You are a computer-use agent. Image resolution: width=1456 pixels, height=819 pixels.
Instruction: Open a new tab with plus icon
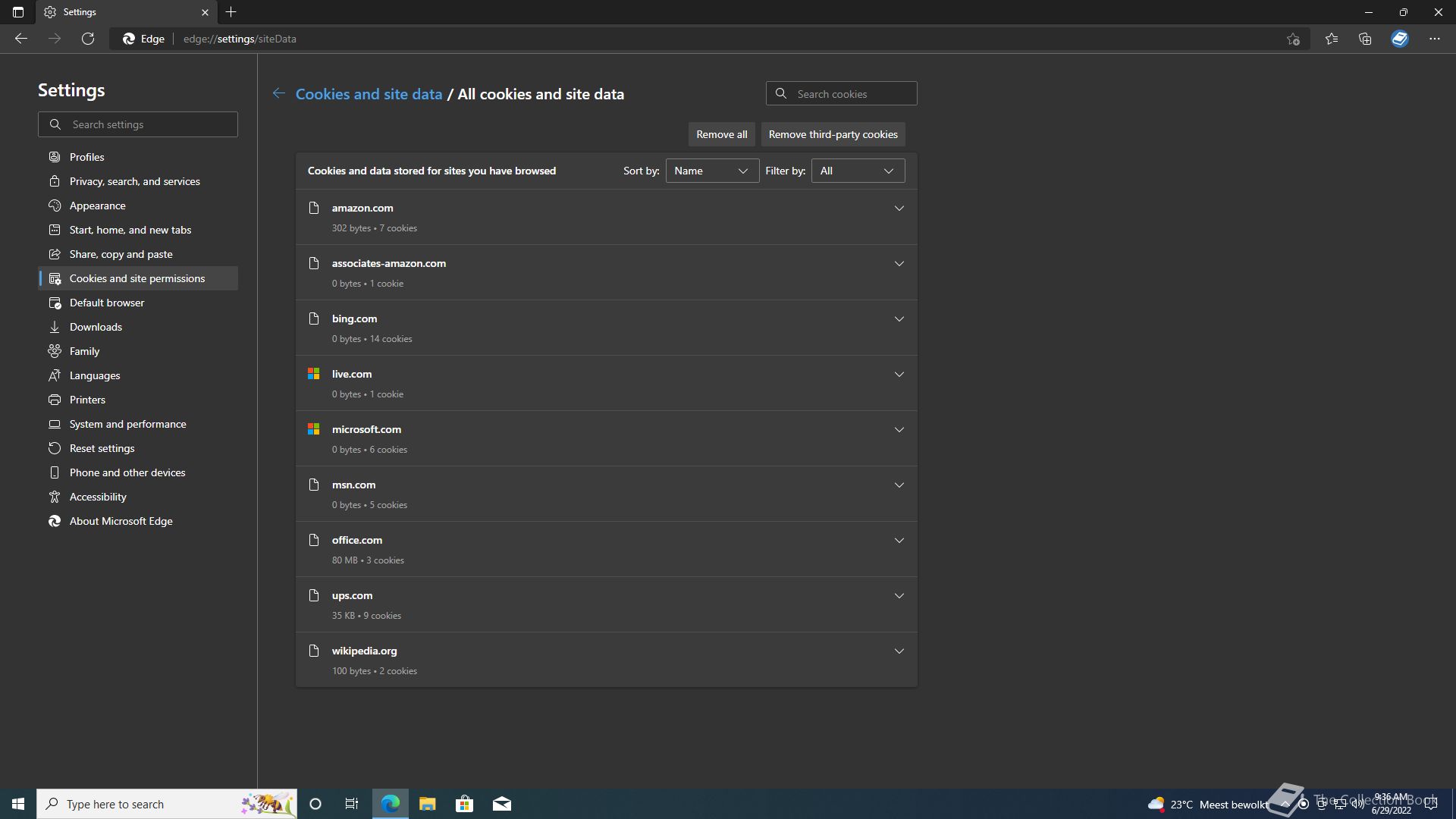point(231,12)
